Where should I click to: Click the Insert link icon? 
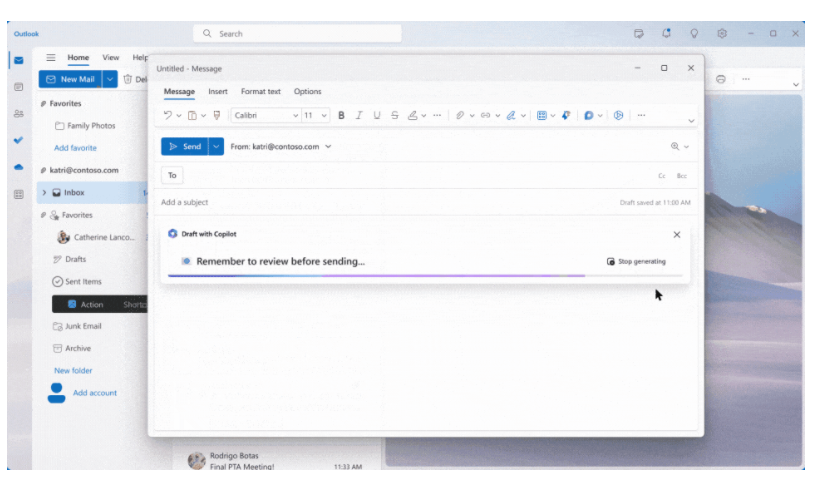coord(485,115)
